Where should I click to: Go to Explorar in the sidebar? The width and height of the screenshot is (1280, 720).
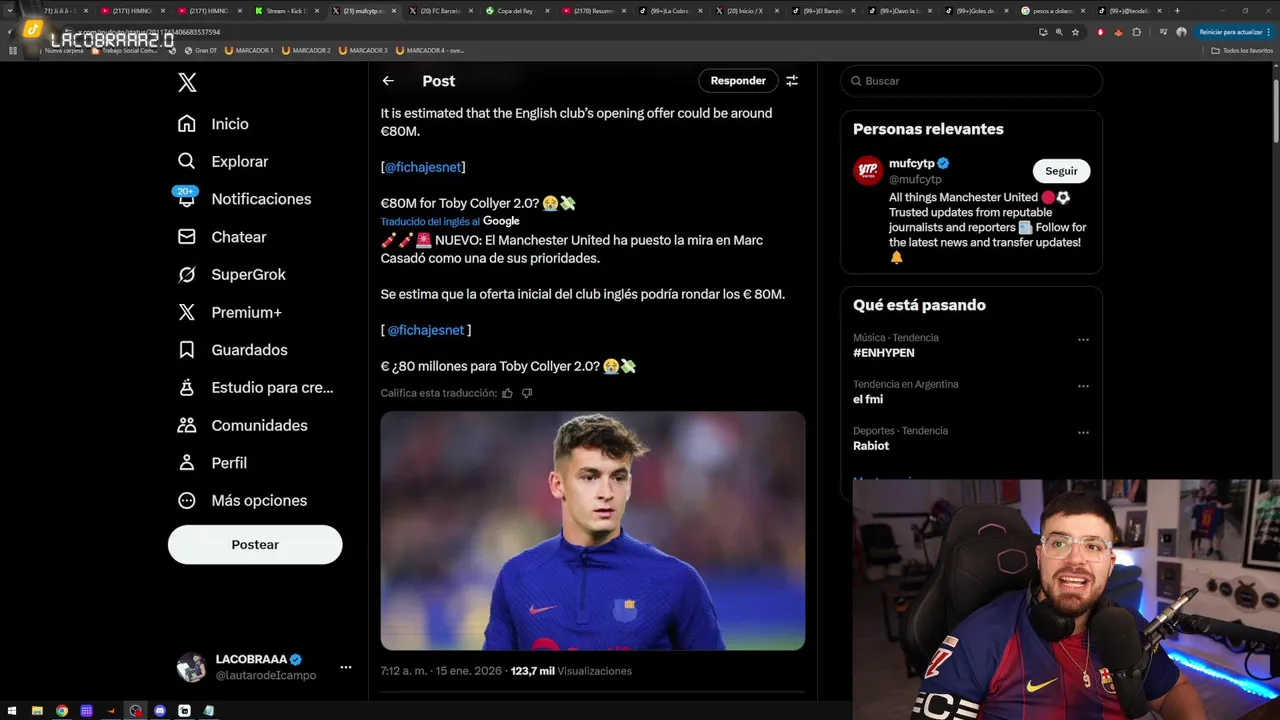187,162
